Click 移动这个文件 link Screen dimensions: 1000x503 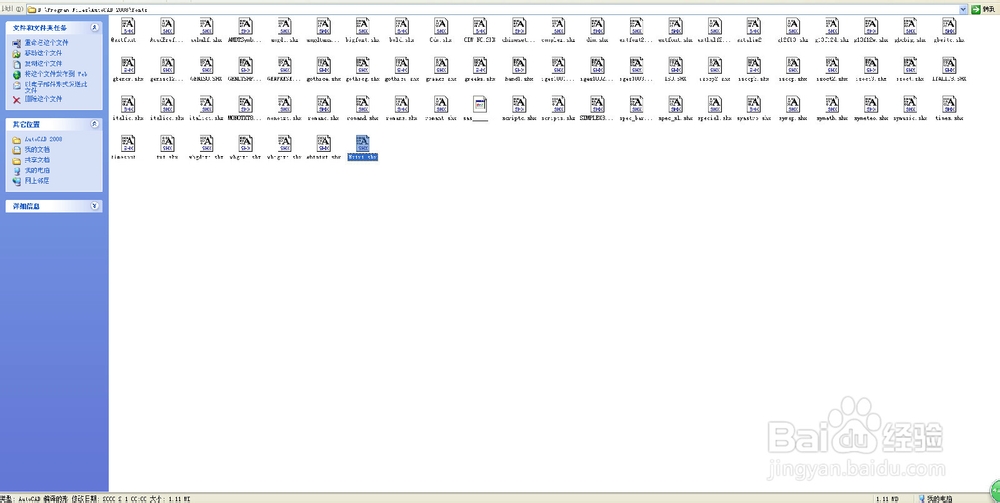tap(43, 54)
